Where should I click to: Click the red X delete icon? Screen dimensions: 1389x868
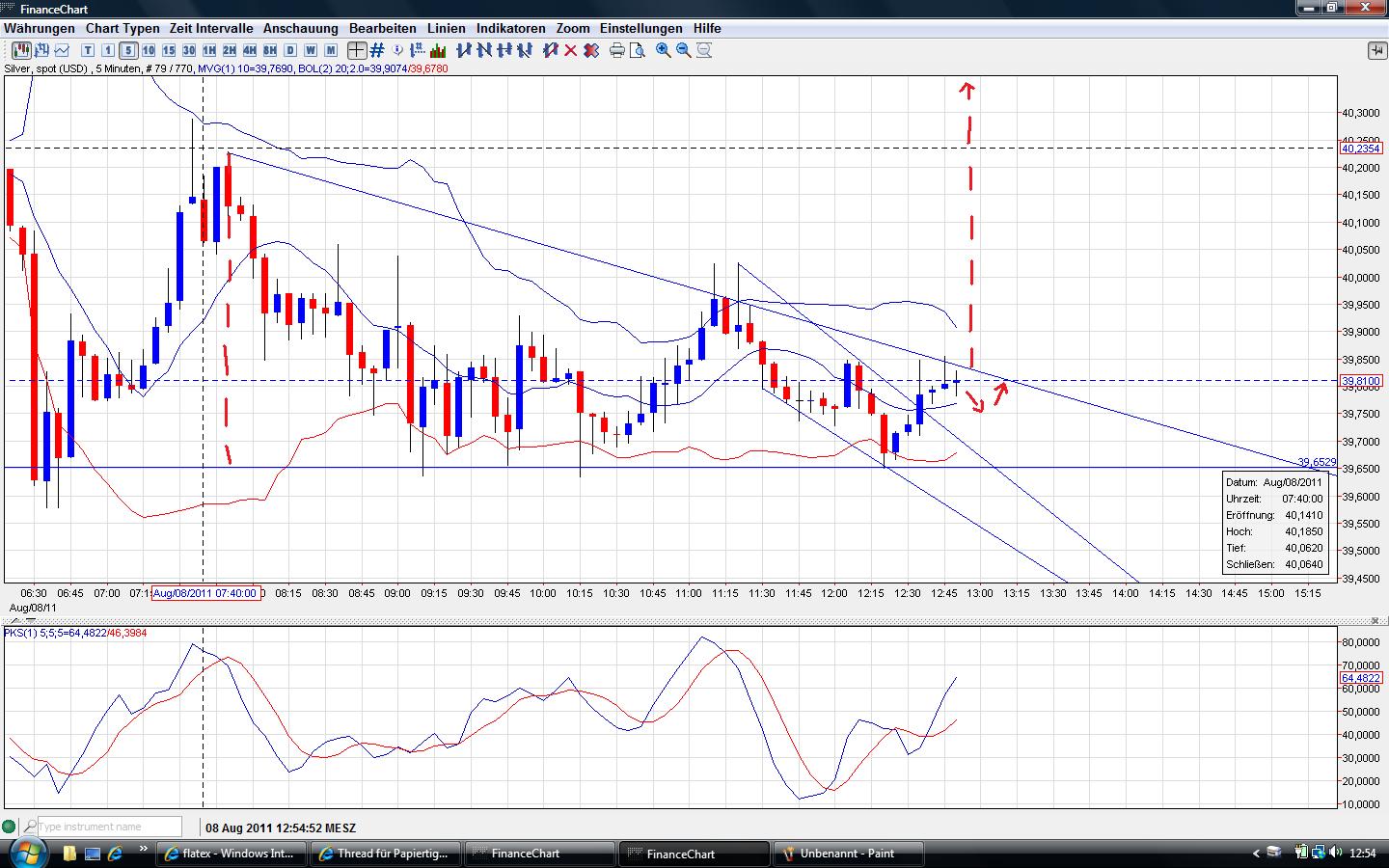pyautogui.click(x=570, y=50)
